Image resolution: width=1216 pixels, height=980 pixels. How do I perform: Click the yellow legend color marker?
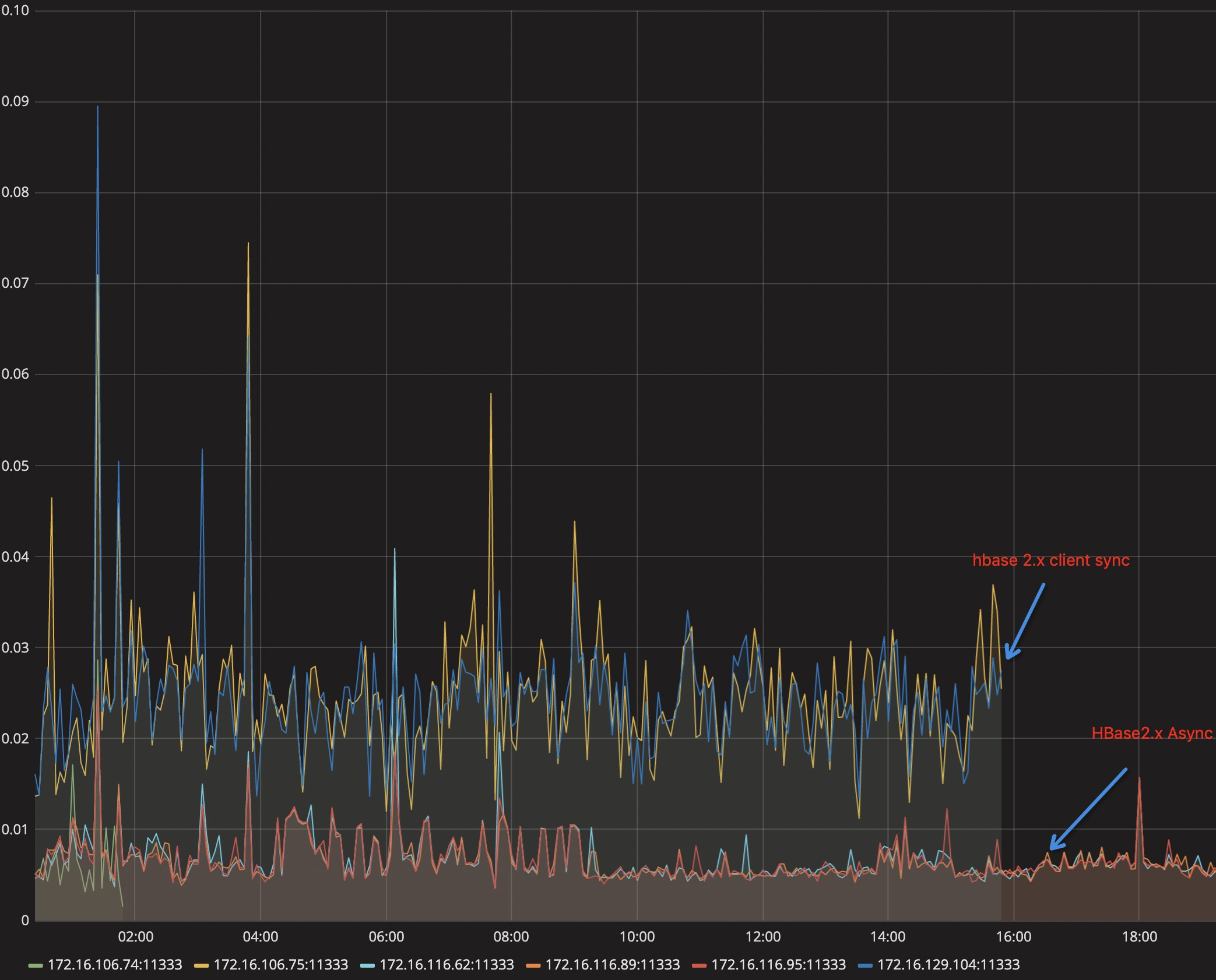click(202, 965)
